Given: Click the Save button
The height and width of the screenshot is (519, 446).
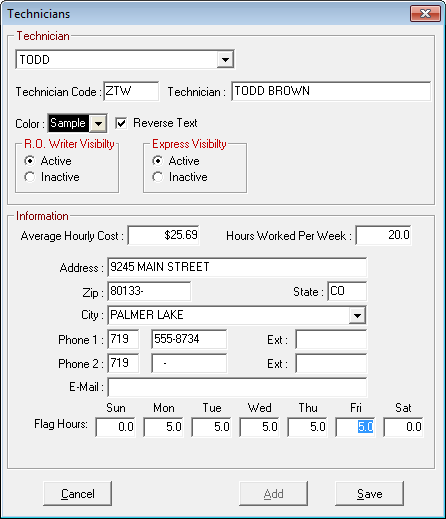Looking at the screenshot, I should click(369, 493).
